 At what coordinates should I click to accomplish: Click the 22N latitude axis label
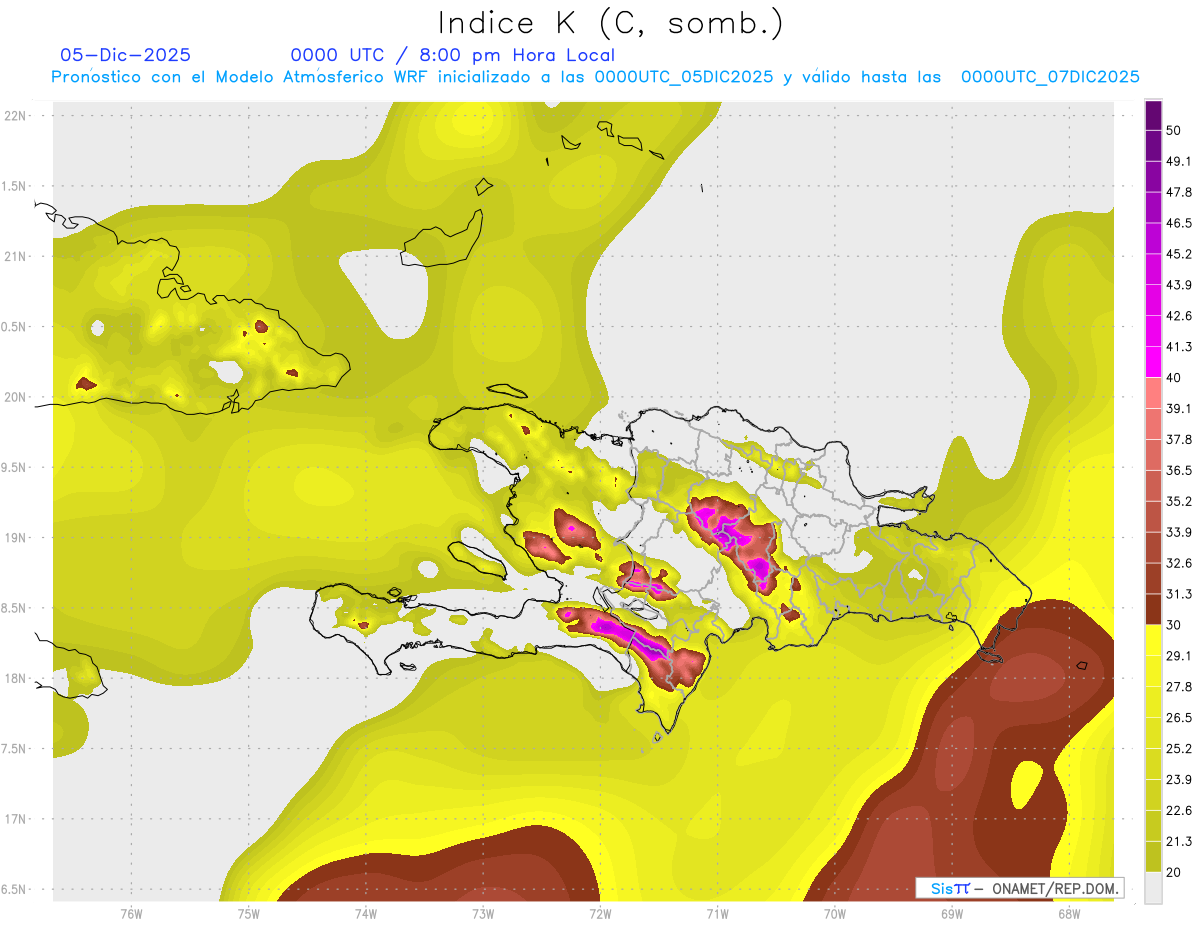tap(17, 115)
